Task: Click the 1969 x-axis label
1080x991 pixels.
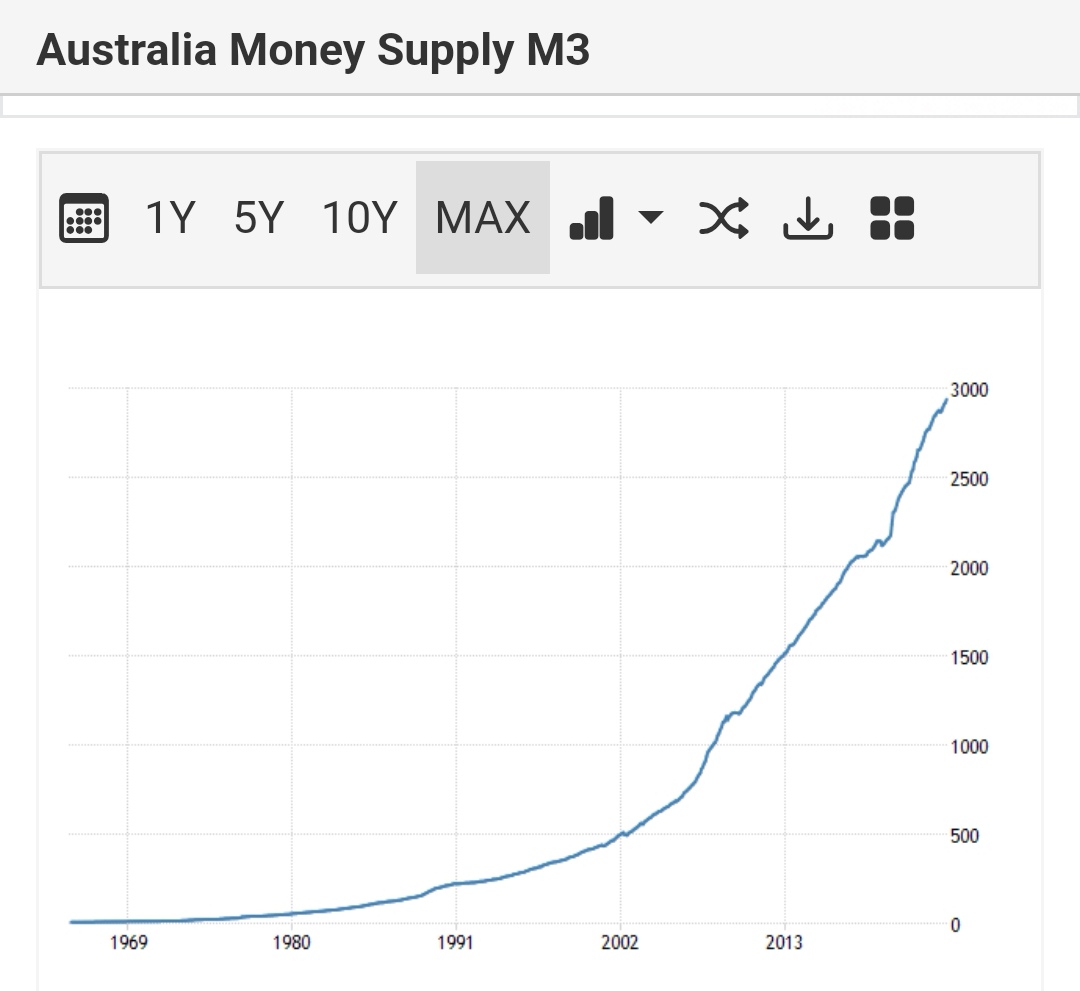Action: point(128,942)
